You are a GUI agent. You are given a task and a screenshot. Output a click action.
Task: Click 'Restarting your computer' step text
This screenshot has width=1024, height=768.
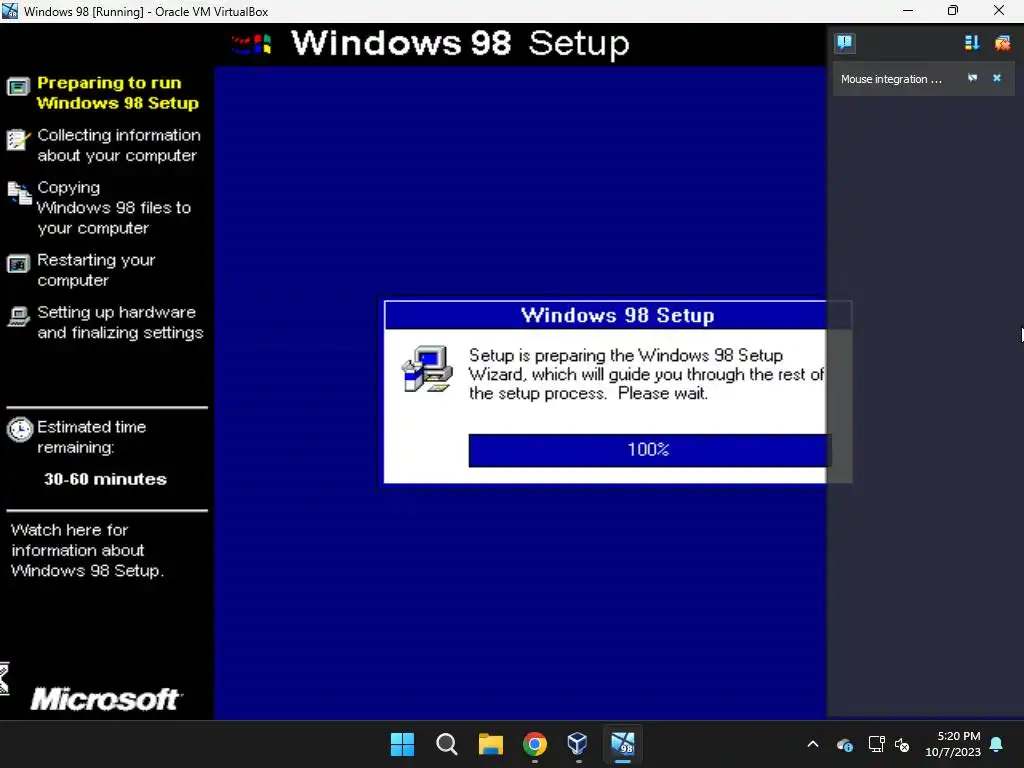click(x=96, y=270)
